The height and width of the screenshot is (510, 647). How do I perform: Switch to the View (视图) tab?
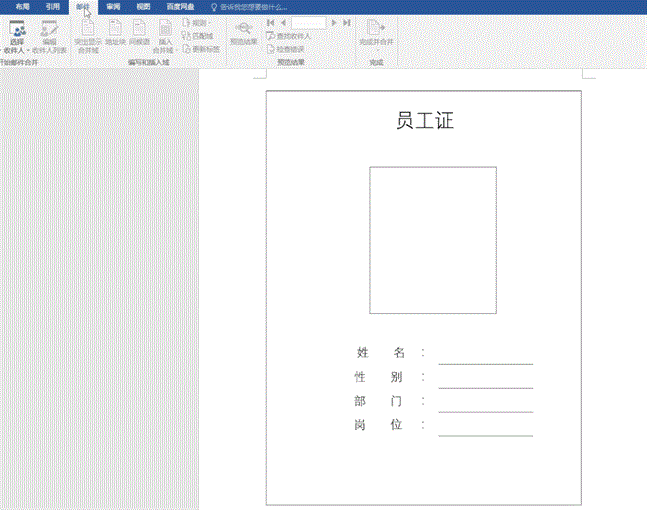[144, 6]
